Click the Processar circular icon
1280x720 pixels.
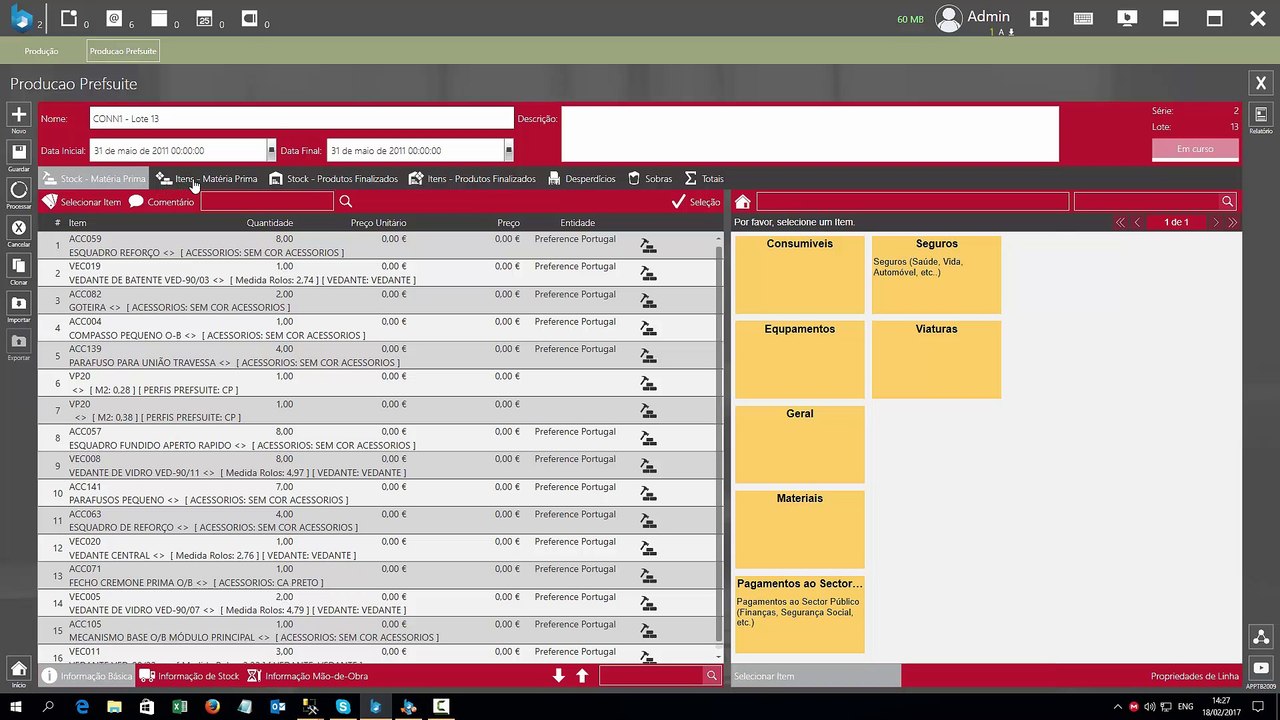(x=18, y=190)
